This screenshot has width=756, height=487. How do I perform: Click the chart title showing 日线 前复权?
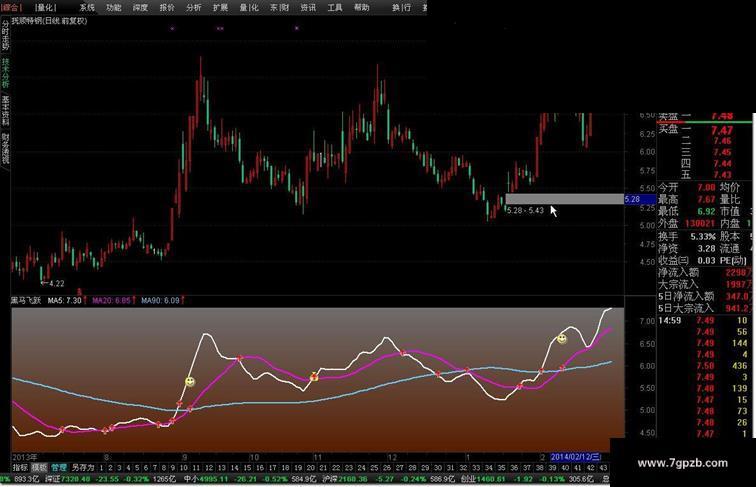[49, 21]
